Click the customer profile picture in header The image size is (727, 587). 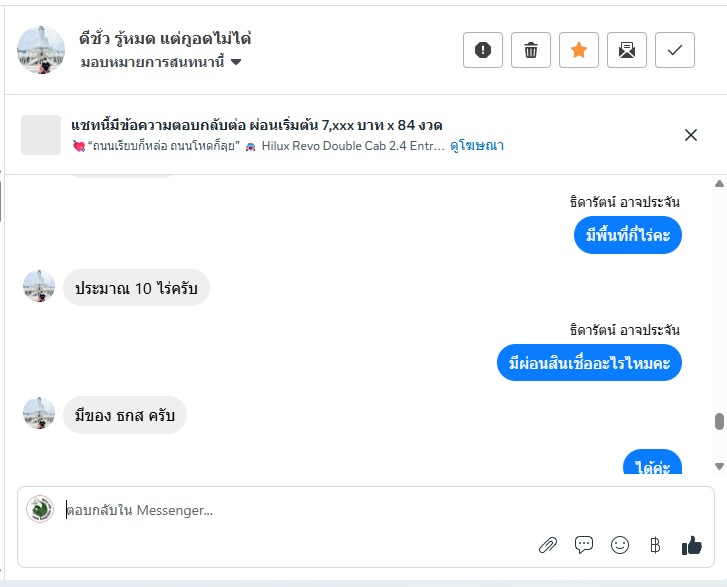tap(41, 50)
